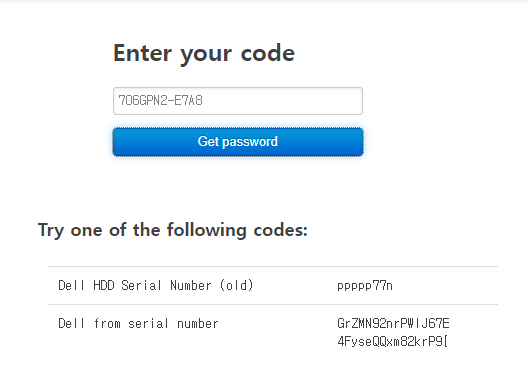Click the Get password button
This screenshot has height=376, width=528.
pyautogui.click(x=238, y=142)
